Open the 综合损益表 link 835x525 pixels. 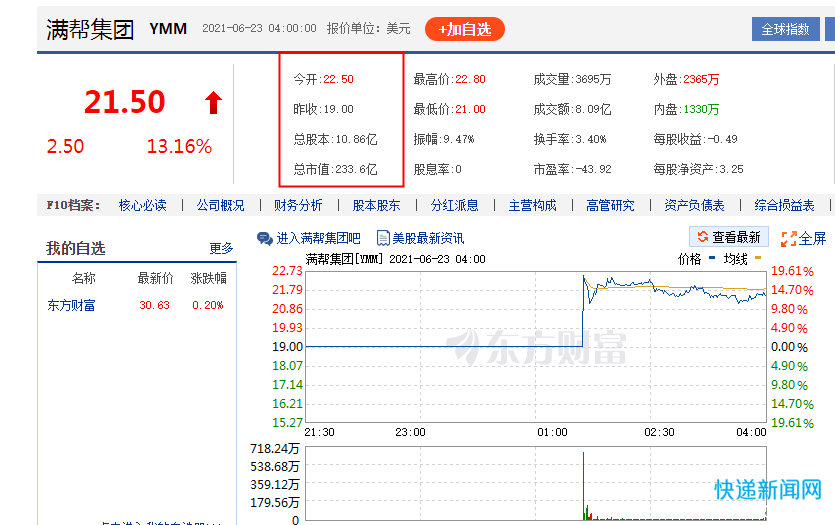tap(784, 206)
